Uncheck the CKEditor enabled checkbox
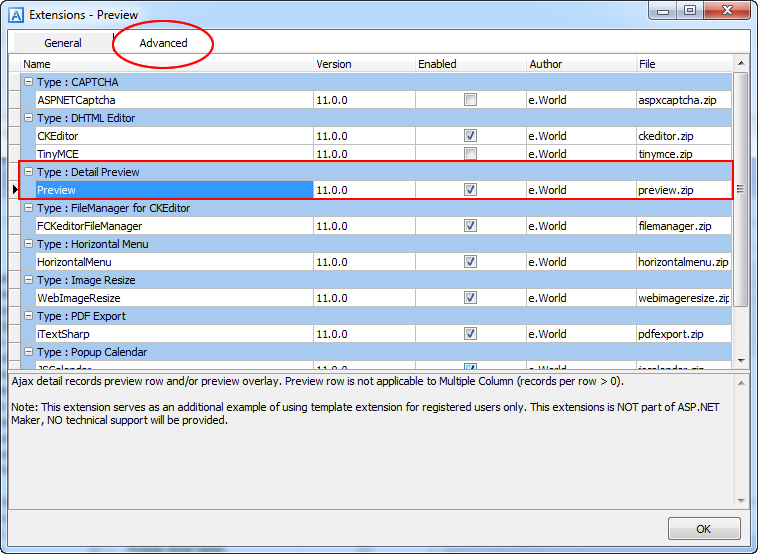 (x=470, y=136)
